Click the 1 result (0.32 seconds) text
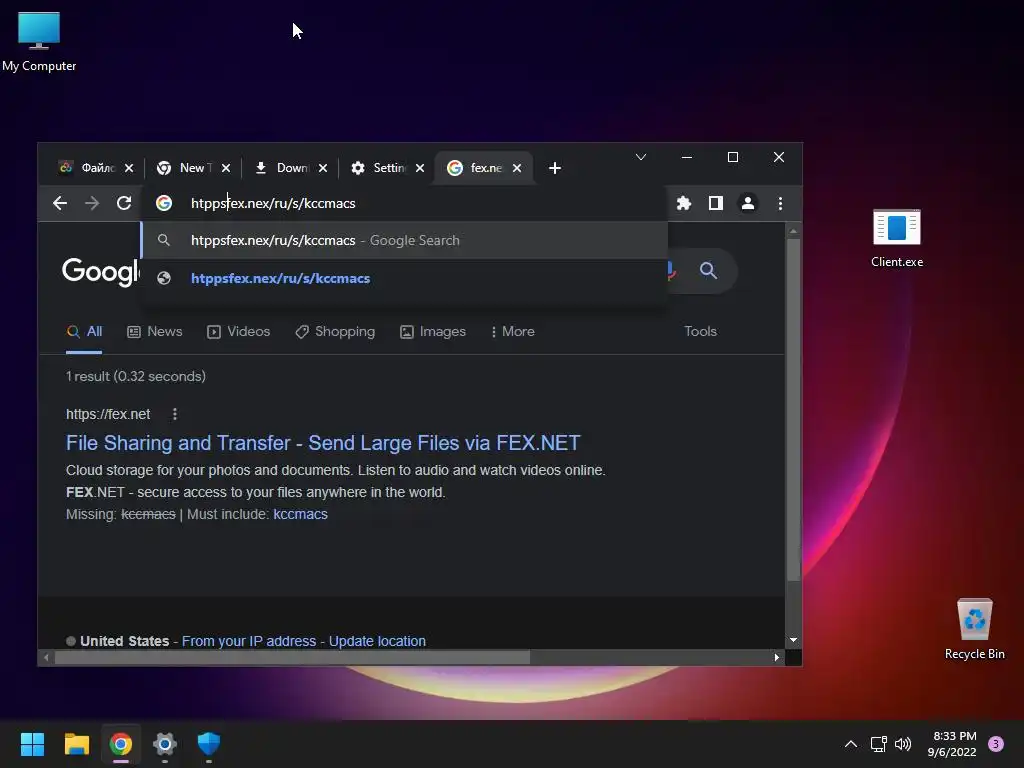Screen dimensions: 1024x768 tap(136, 377)
